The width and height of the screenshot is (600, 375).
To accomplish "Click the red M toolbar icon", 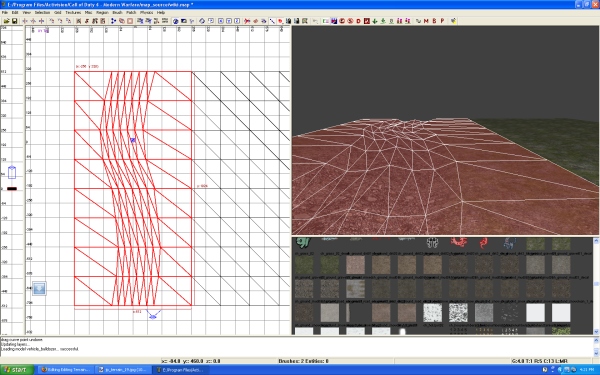I will pyautogui.click(x=426, y=21).
